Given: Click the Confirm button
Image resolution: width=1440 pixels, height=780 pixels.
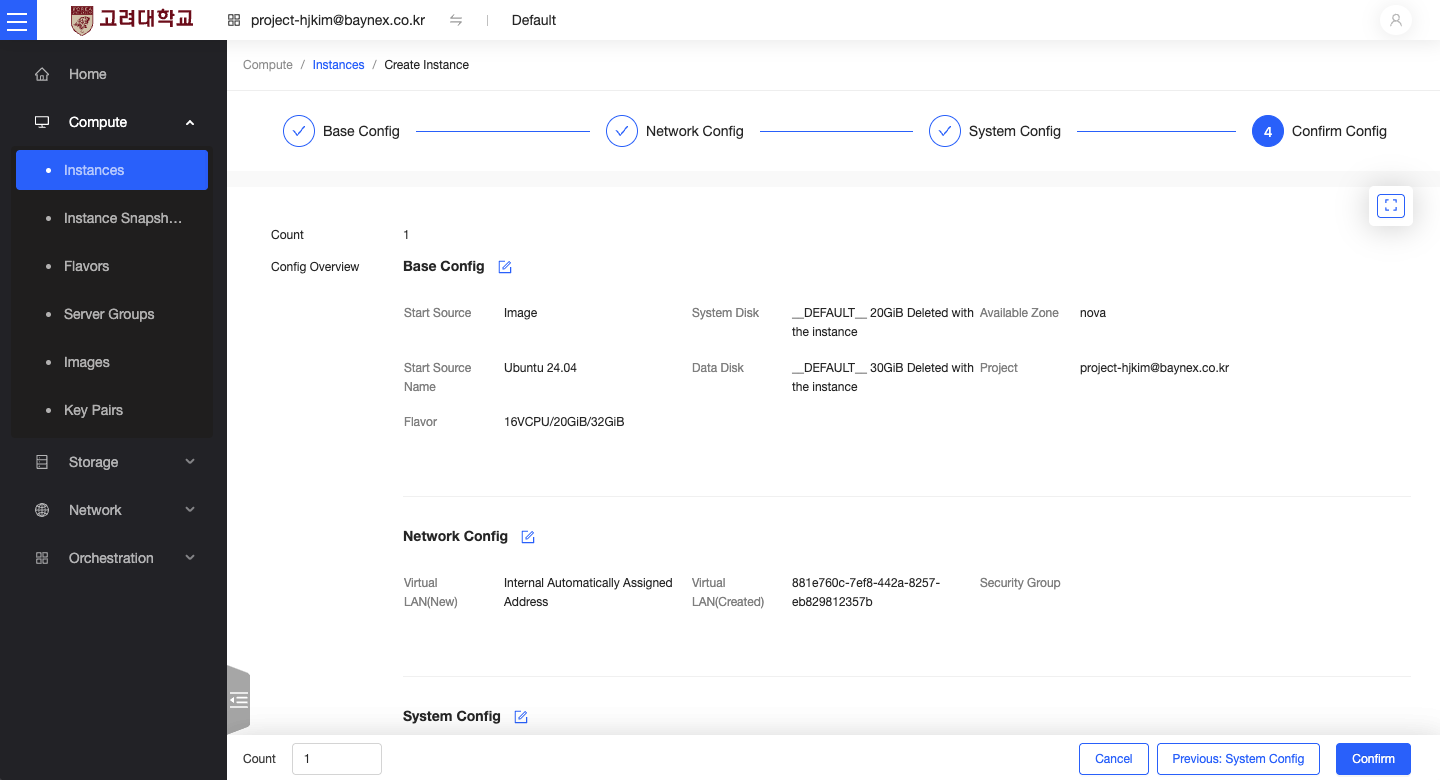Looking at the screenshot, I should tap(1373, 759).
